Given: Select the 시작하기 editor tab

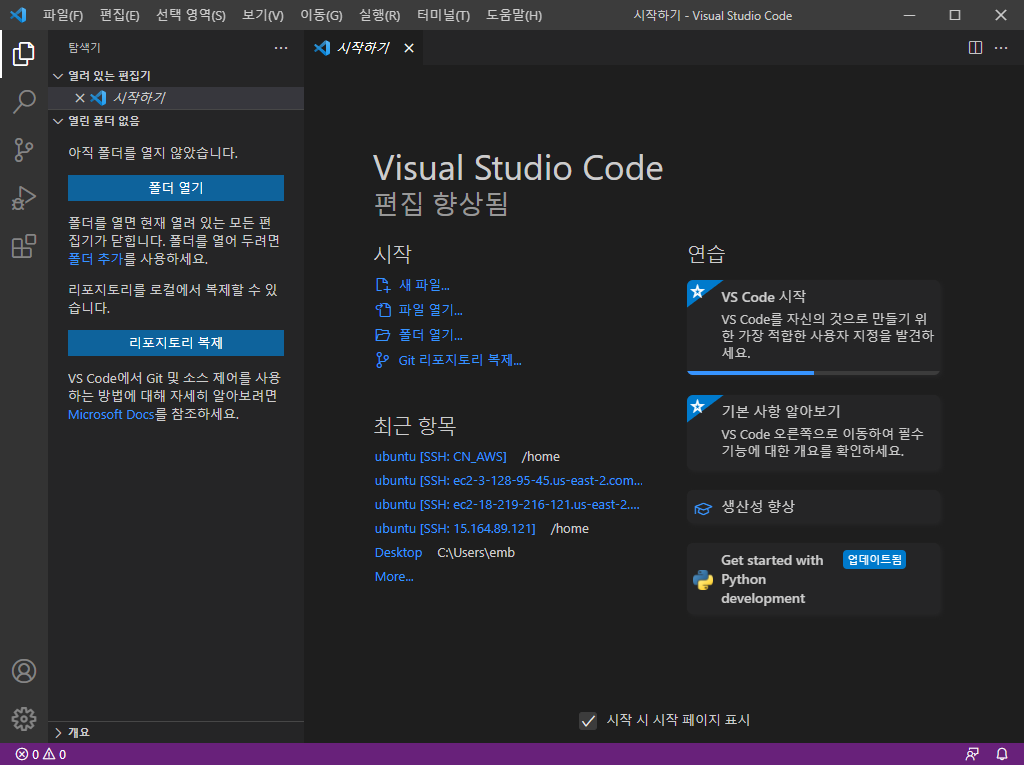Looking at the screenshot, I should [363, 48].
